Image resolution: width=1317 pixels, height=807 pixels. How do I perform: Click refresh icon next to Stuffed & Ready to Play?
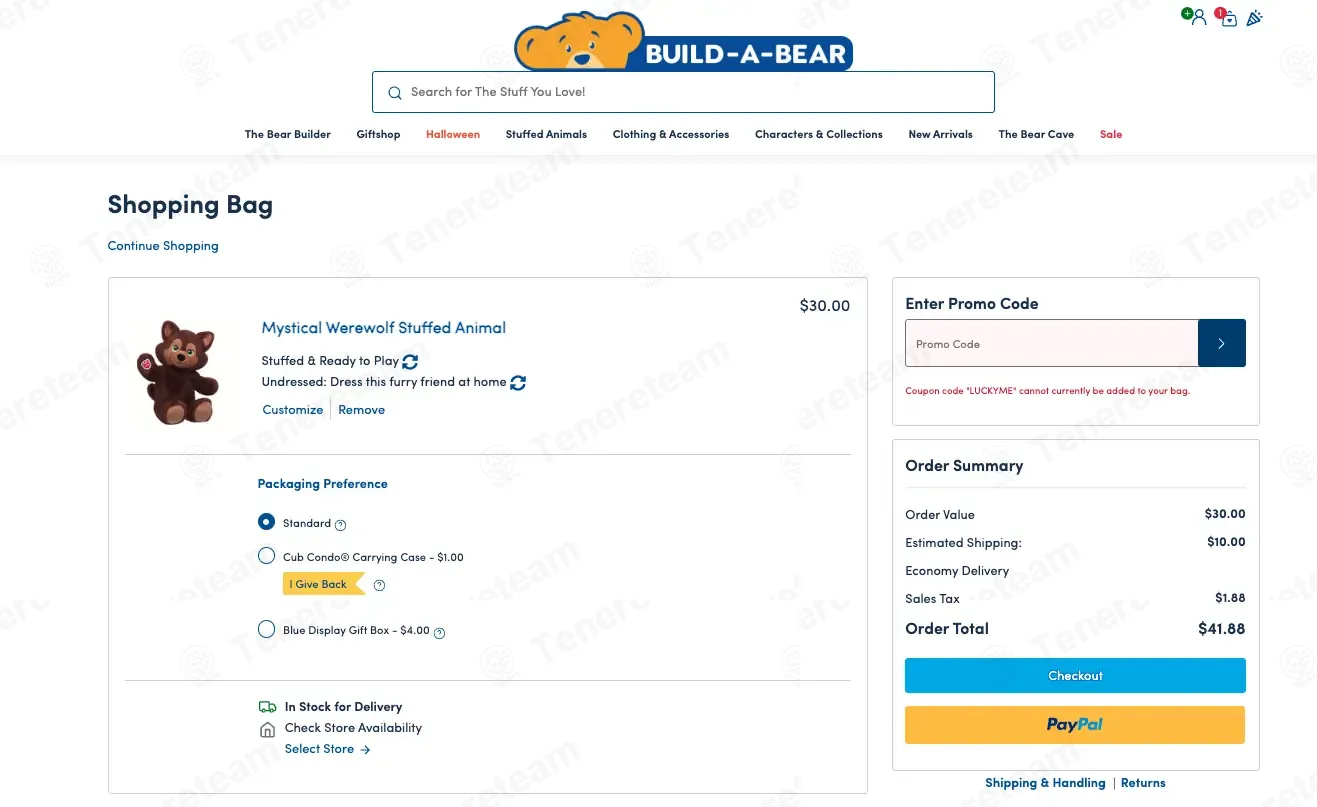tap(410, 361)
